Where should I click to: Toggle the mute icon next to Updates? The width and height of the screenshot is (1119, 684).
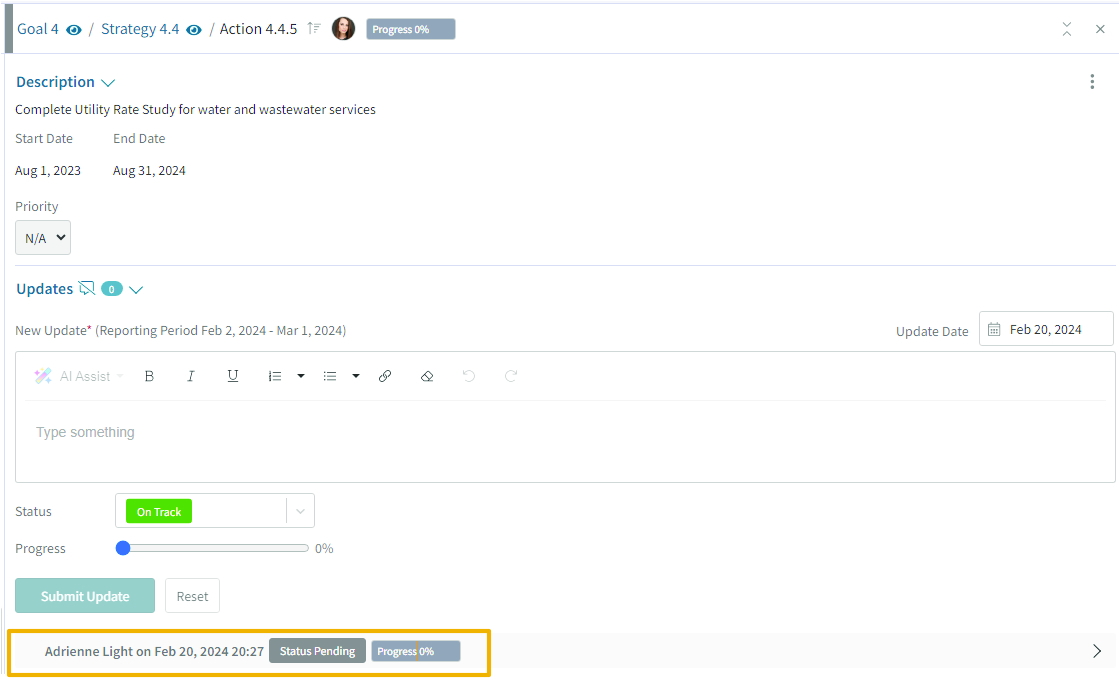click(86, 288)
